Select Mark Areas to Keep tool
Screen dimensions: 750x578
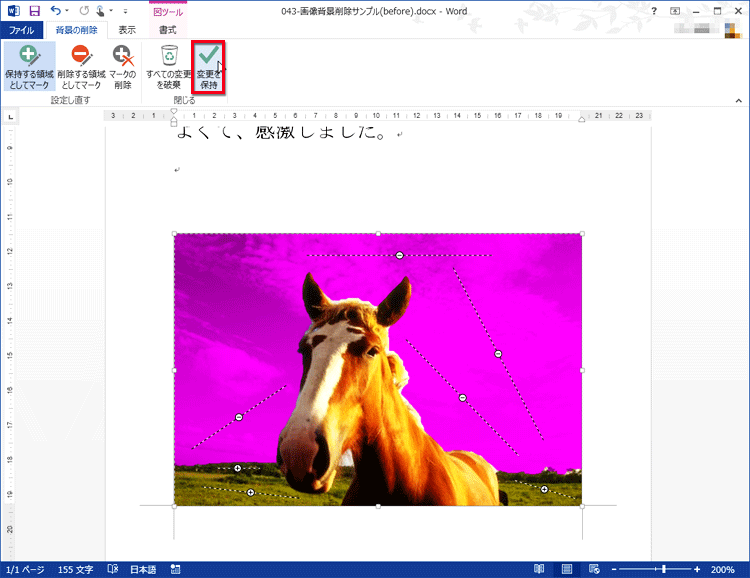coord(29,67)
